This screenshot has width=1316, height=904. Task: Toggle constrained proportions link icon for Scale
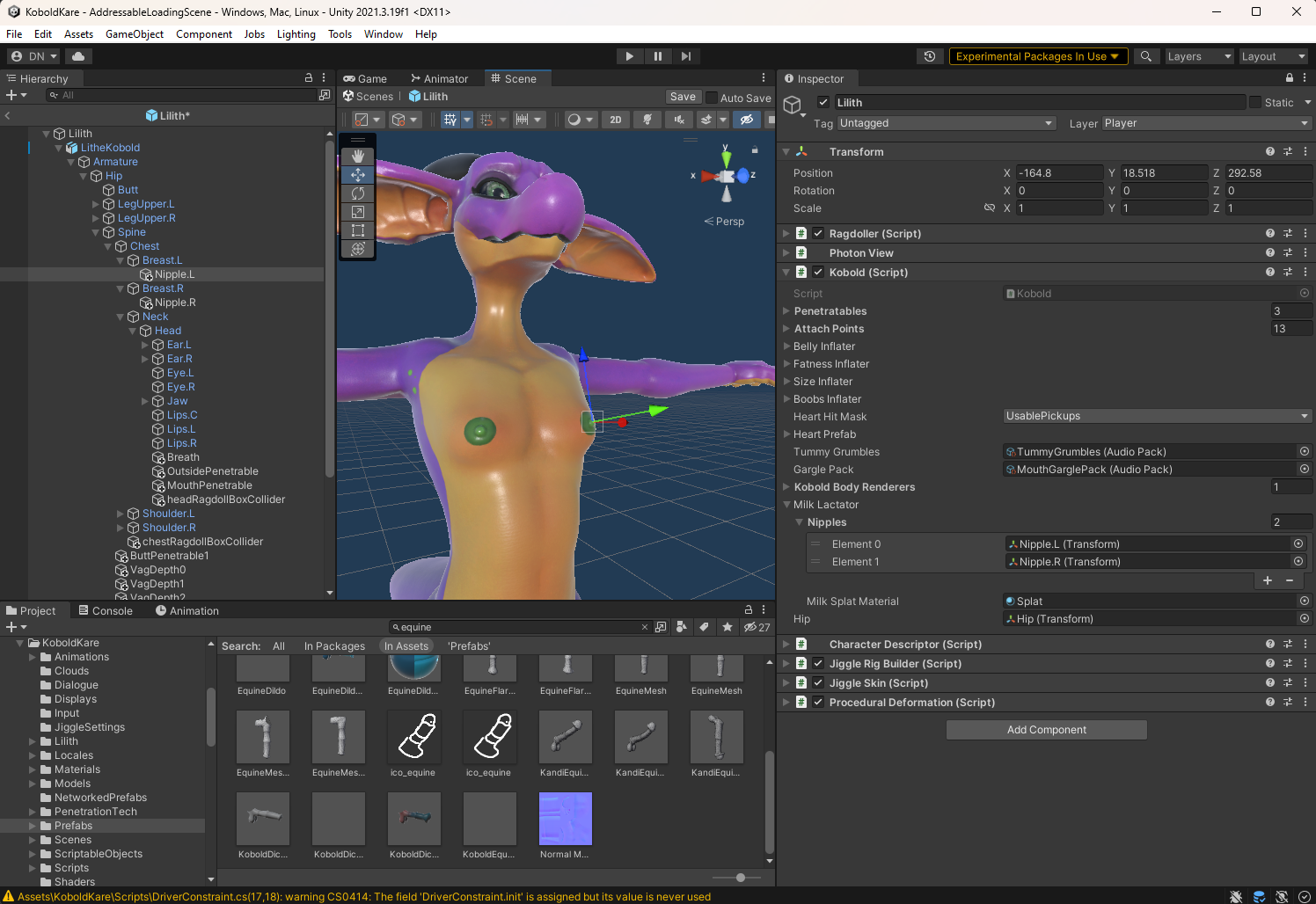coord(990,208)
